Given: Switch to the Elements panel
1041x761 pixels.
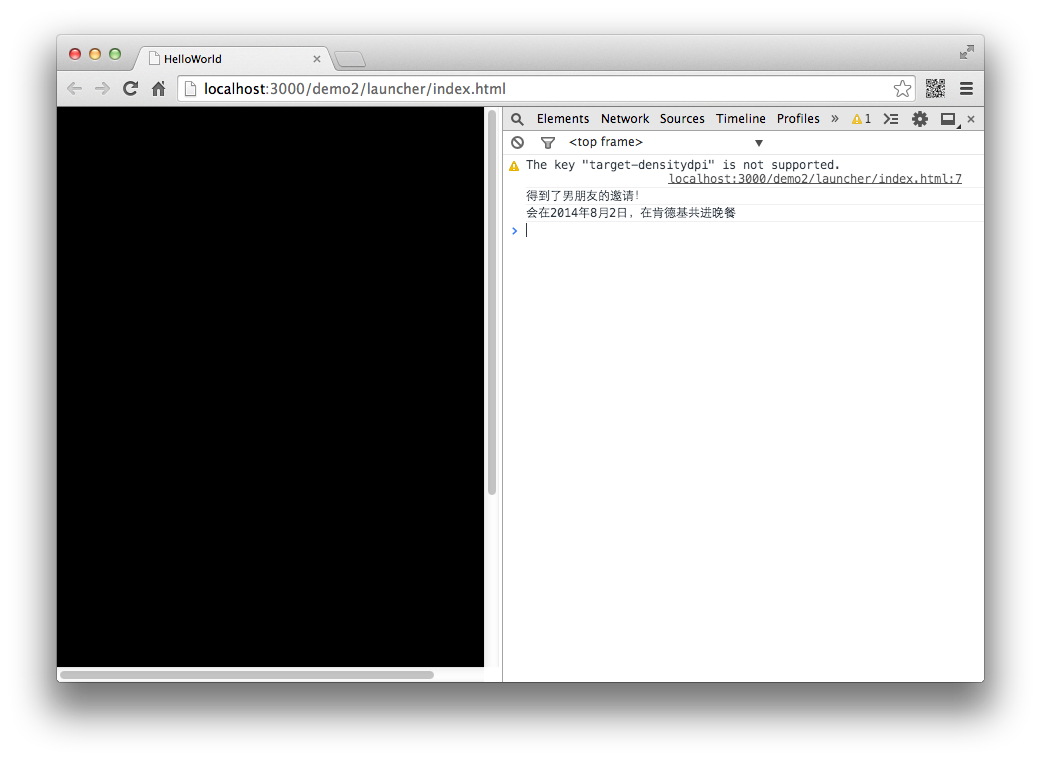Looking at the screenshot, I should point(563,119).
